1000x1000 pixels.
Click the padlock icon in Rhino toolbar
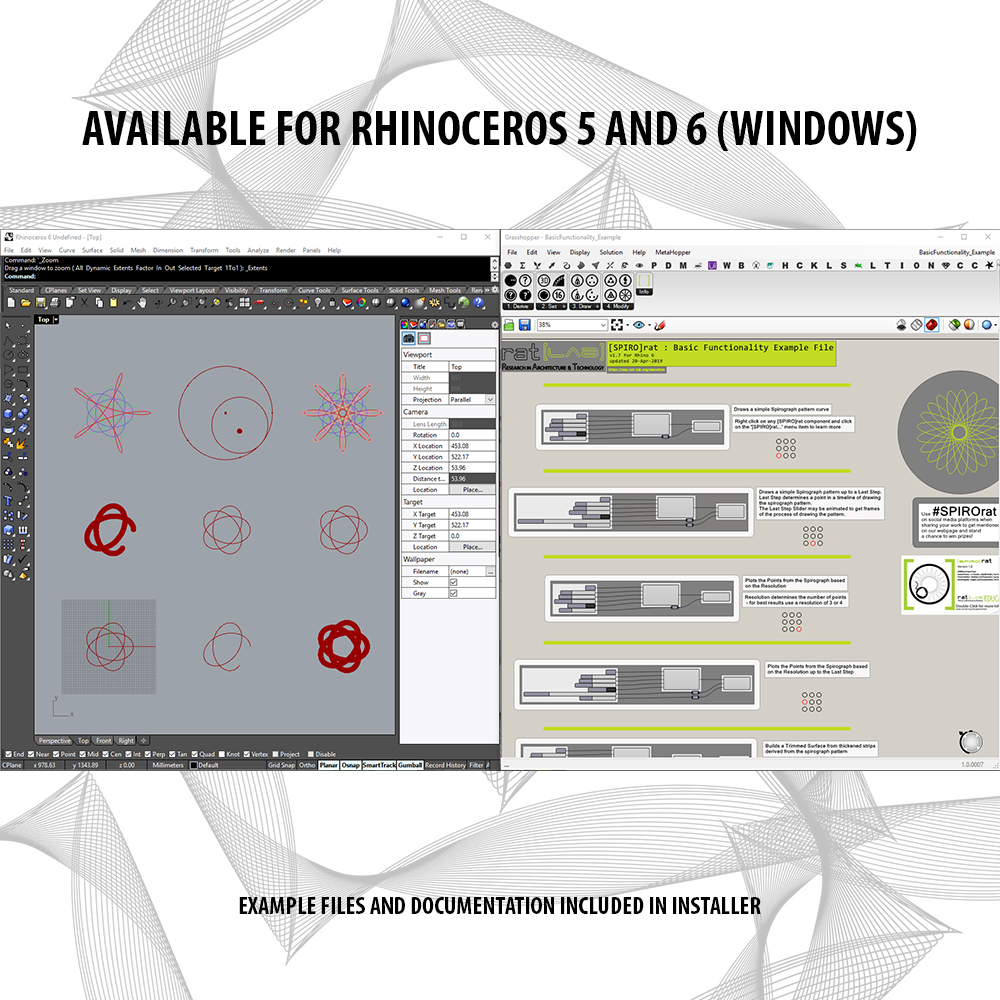pyautogui.click(x=332, y=302)
